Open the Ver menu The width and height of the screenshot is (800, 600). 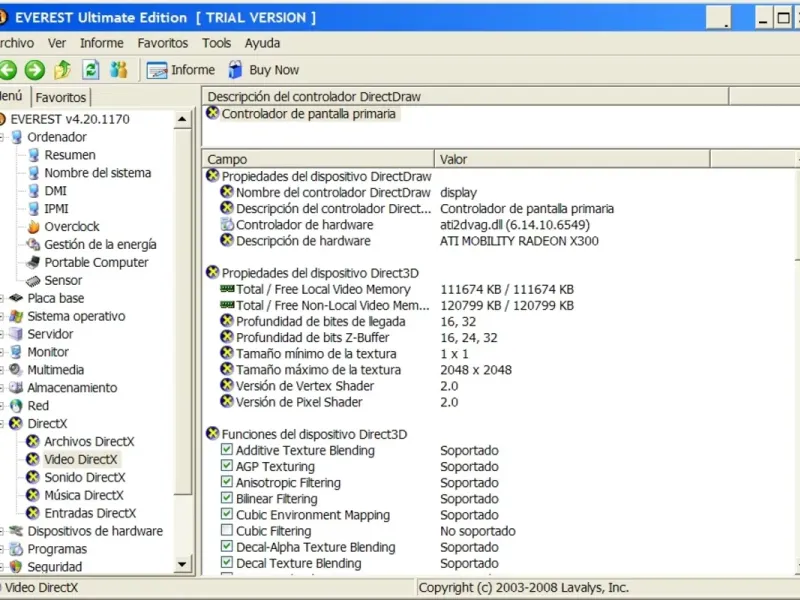tap(57, 43)
